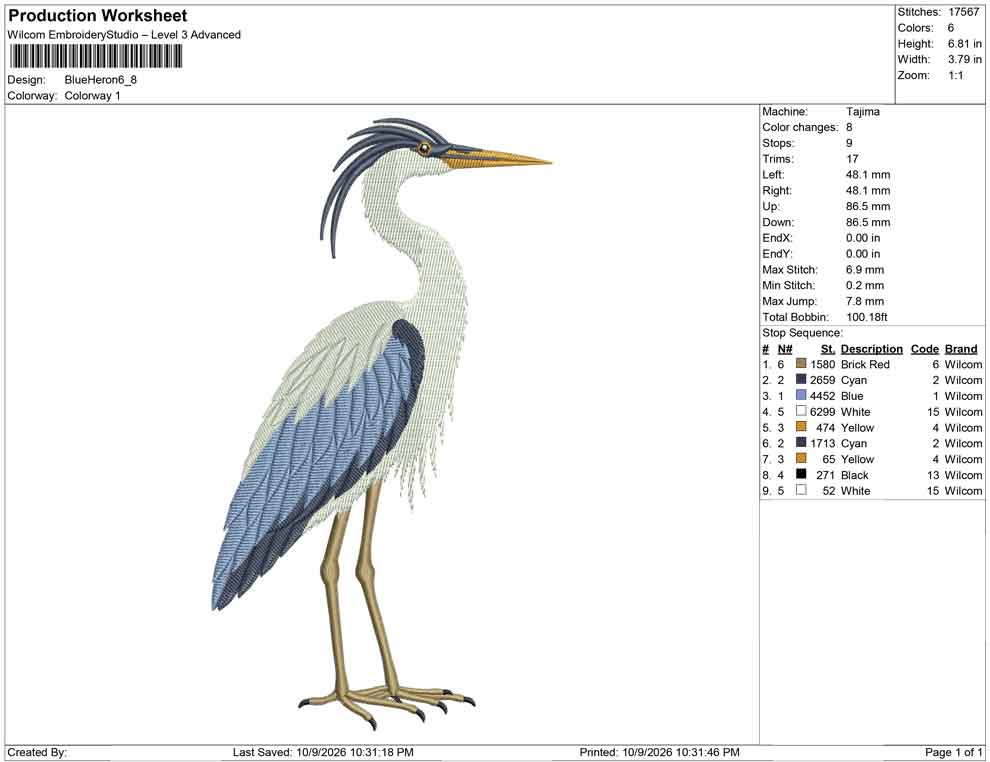Select the Brick Red description text
Image resolution: width=990 pixels, height=762 pixels.
pyautogui.click(x=865, y=364)
